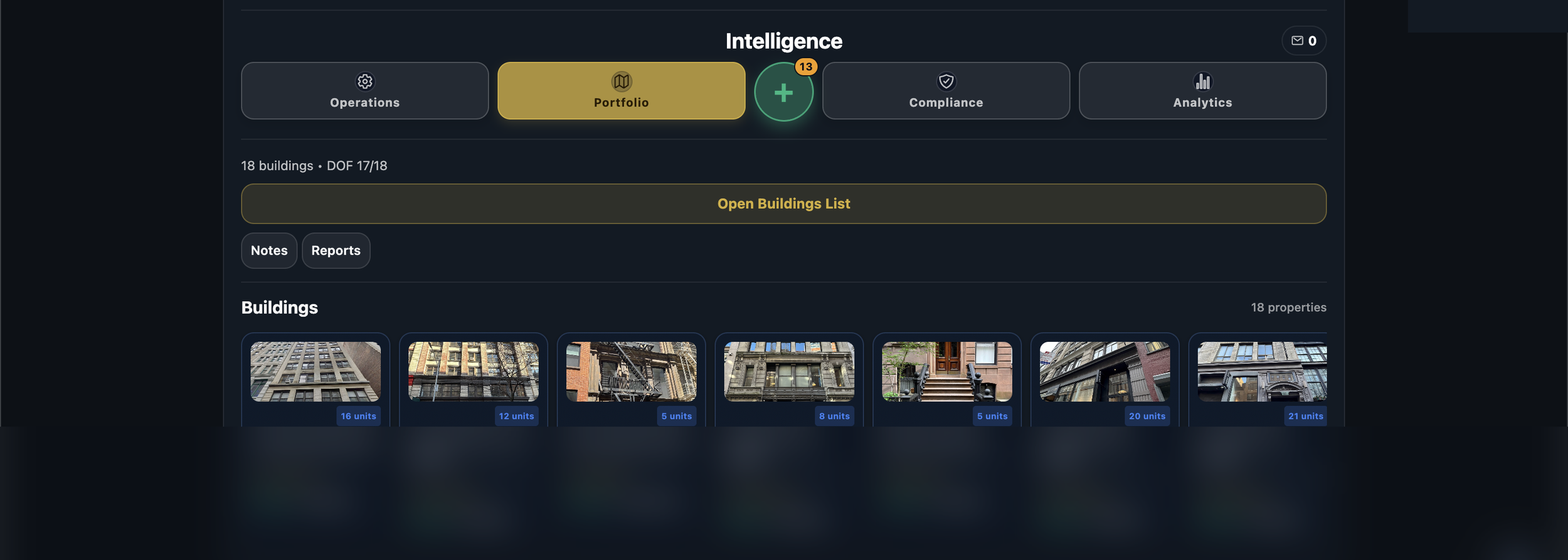Image resolution: width=1568 pixels, height=560 pixels.
Task: Open the Notes section
Action: pos(269,251)
